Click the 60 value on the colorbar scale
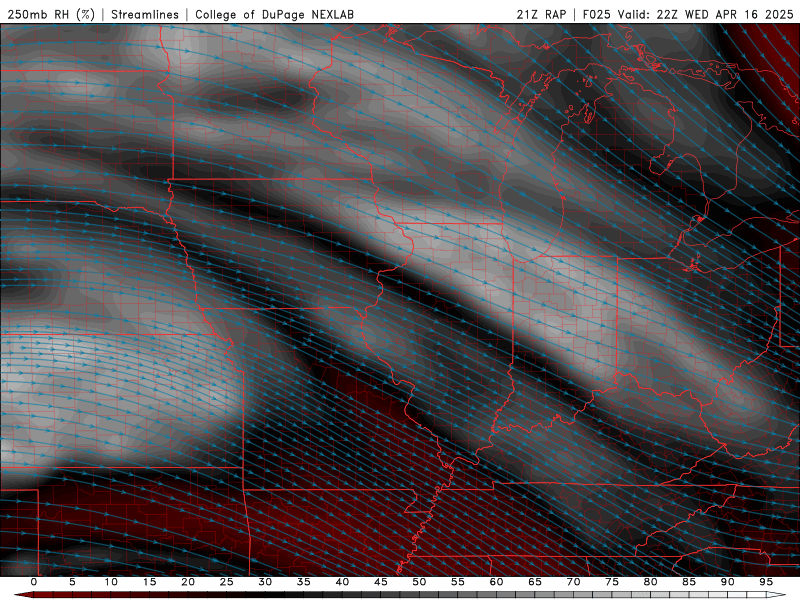 pyautogui.click(x=496, y=582)
